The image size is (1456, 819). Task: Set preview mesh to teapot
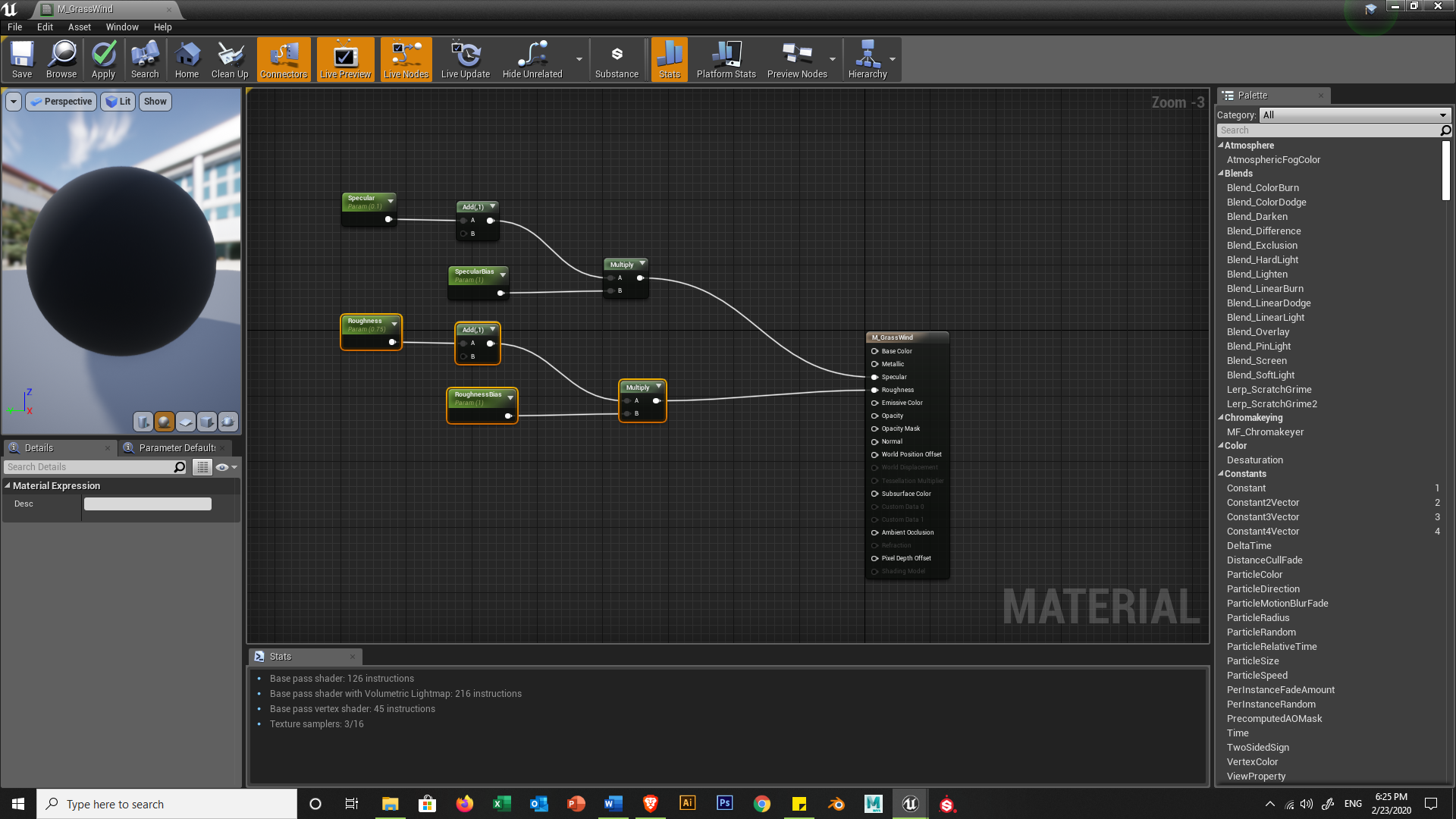[x=228, y=422]
